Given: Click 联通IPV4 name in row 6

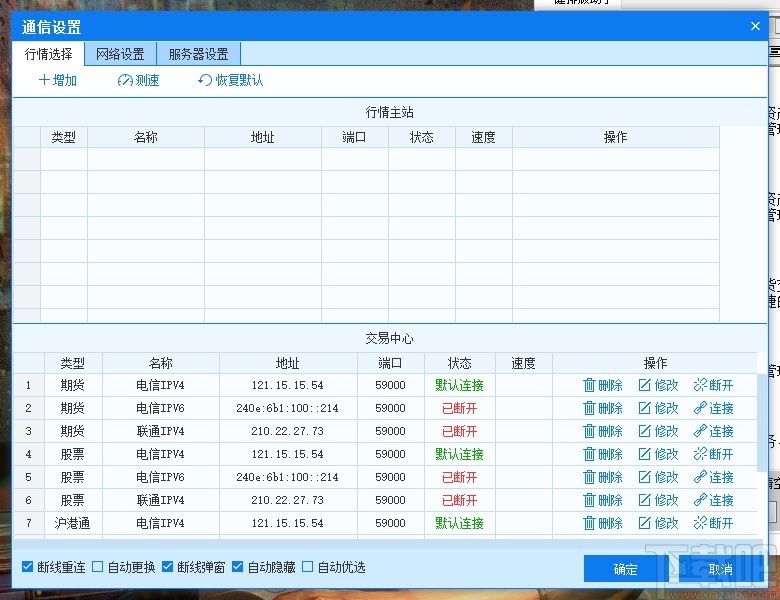Looking at the screenshot, I should [161, 500].
